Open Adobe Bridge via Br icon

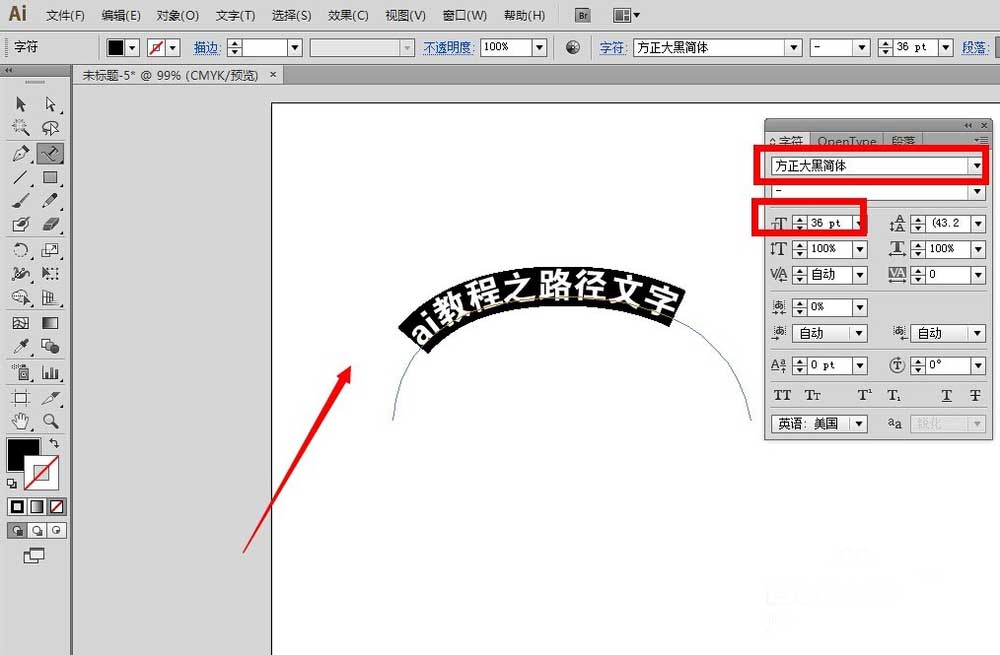click(582, 15)
